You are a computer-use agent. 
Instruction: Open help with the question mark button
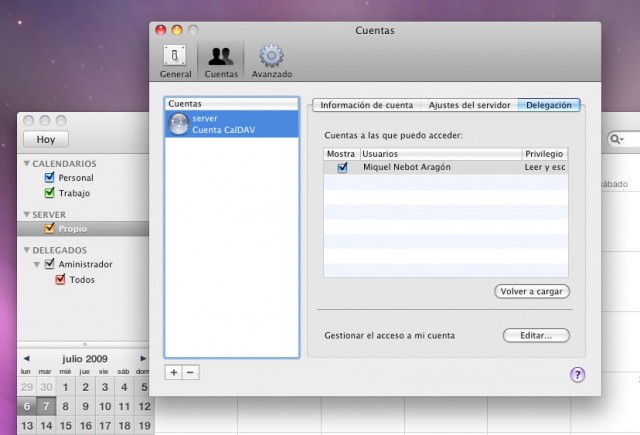[x=577, y=374]
